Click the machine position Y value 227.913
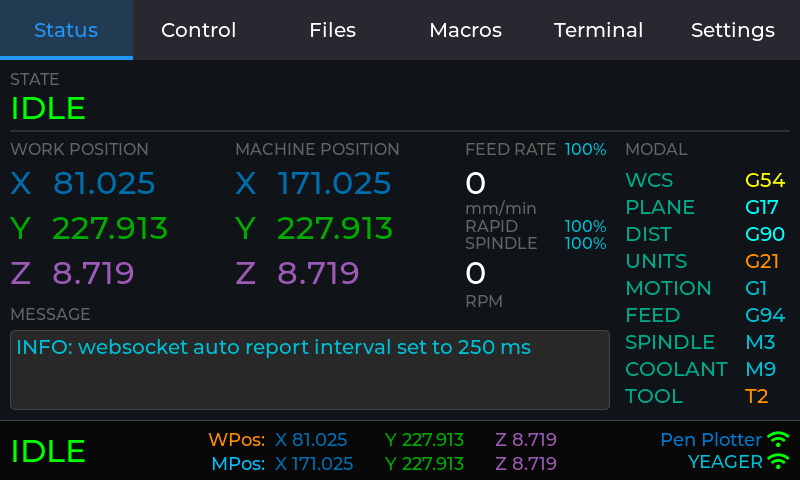Screen dimensions: 800x480 tap(334, 229)
